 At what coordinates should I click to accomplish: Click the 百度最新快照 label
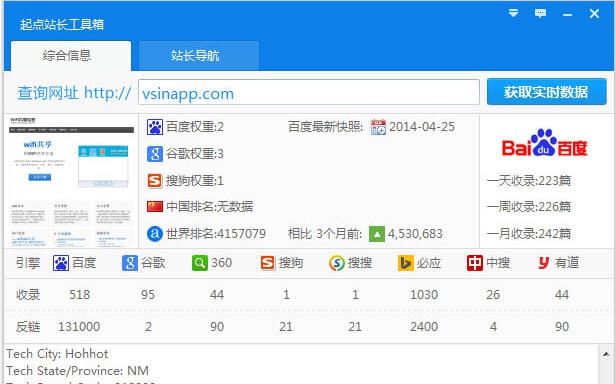point(326,127)
